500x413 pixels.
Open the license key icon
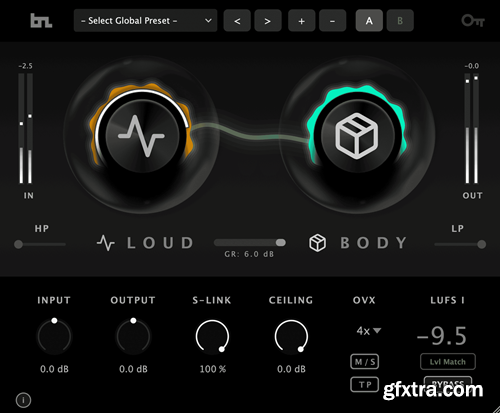[473, 21]
